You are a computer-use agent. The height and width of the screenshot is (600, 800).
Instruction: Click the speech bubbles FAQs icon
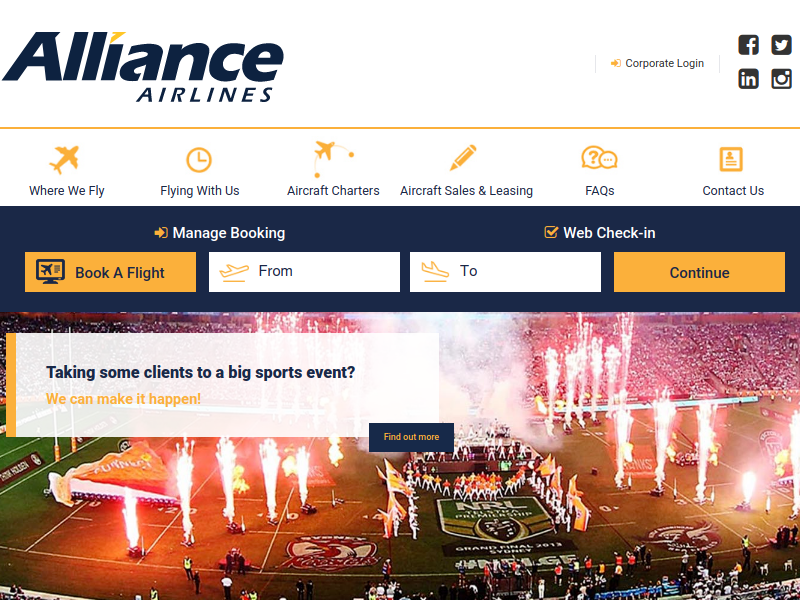coord(599,158)
